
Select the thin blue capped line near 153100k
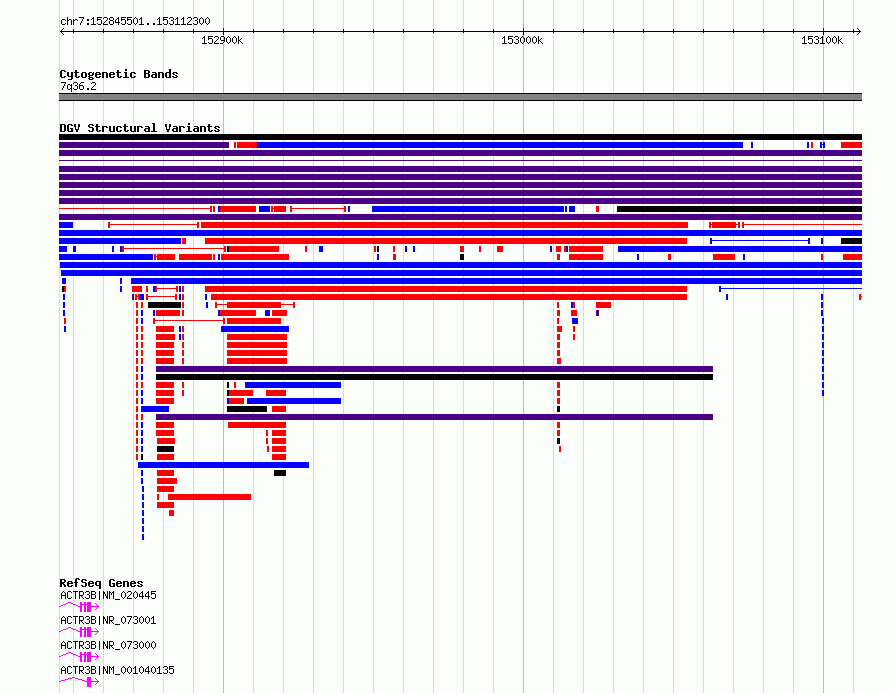click(x=760, y=241)
